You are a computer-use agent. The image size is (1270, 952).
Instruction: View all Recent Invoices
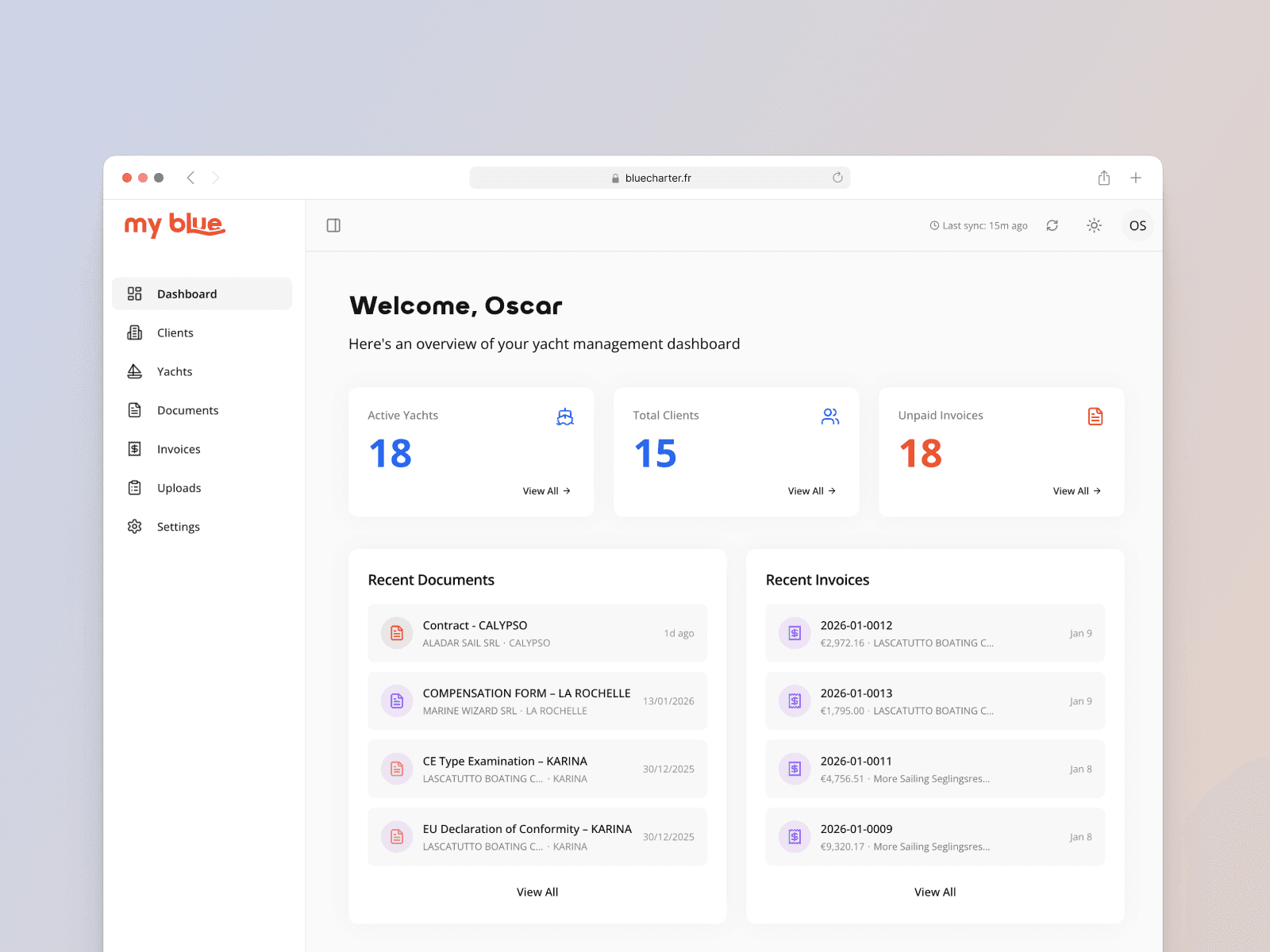coord(935,892)
